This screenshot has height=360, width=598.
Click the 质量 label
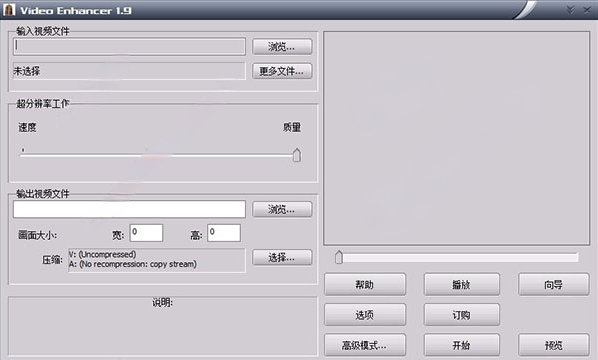point(292,127)
